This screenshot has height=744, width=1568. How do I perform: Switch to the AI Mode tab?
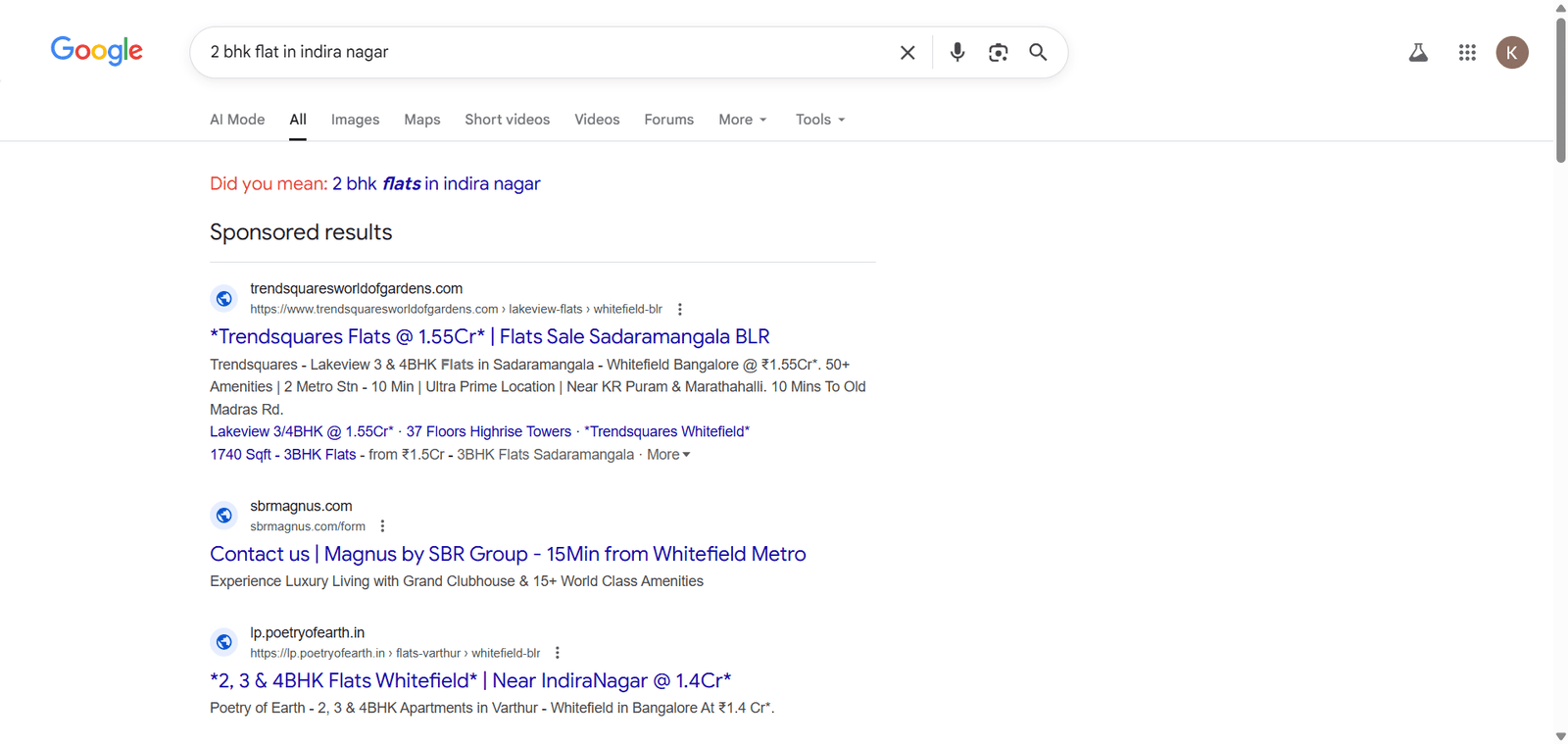tap(237, 120)
